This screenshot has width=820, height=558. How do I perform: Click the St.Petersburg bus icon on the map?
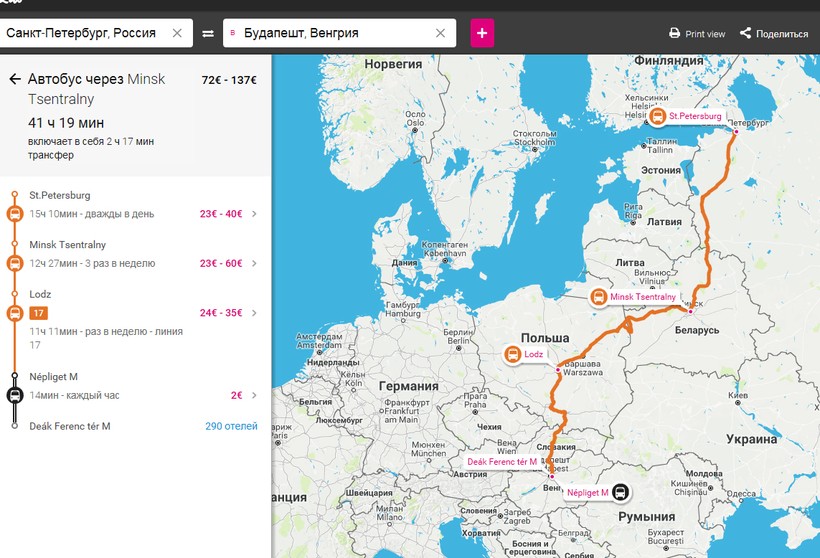click(x=658, y=116)
